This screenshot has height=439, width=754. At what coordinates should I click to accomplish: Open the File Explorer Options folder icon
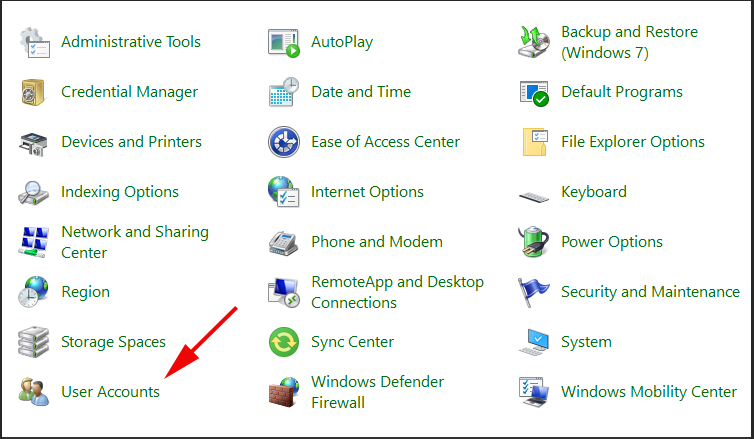click(x=535, y=142)
